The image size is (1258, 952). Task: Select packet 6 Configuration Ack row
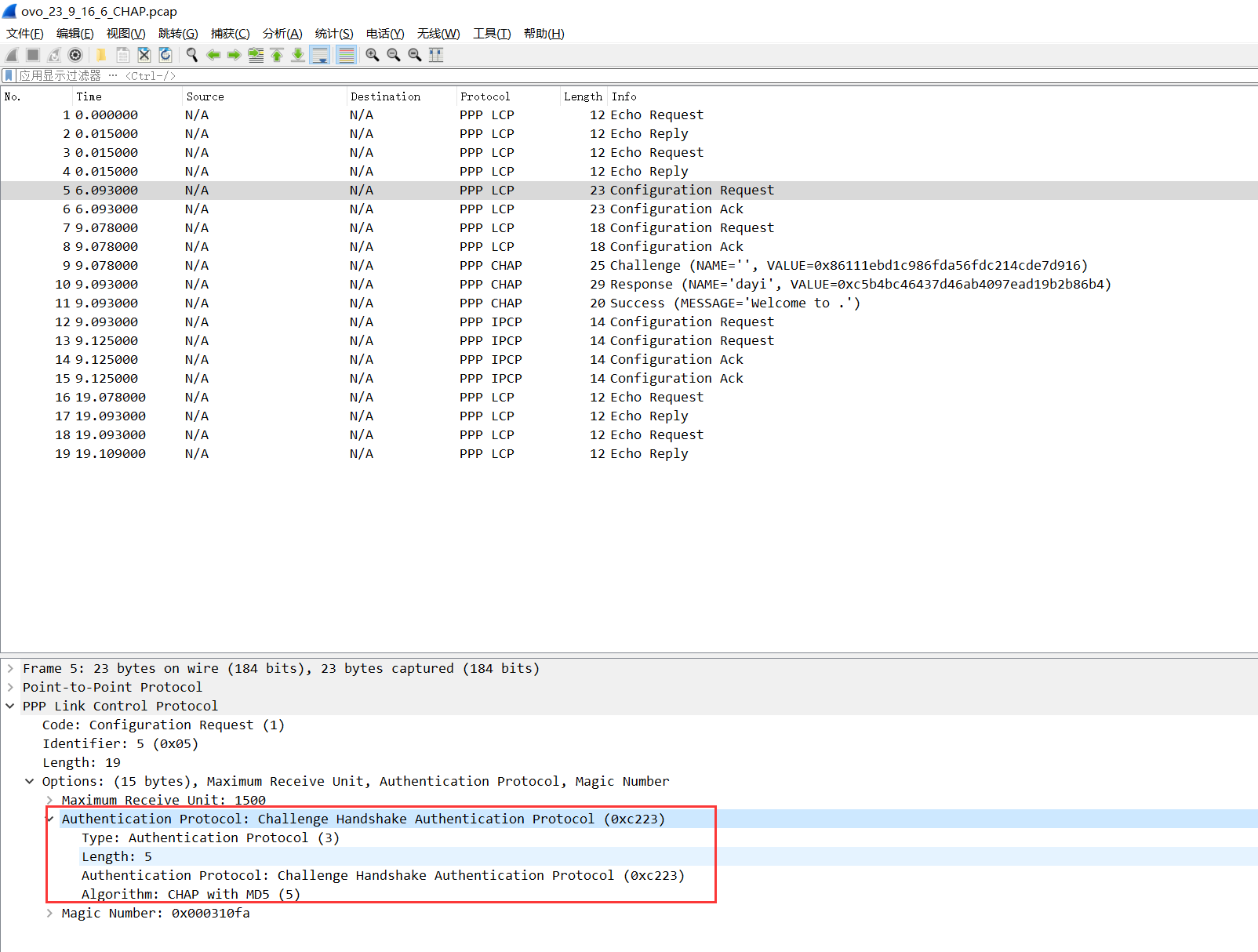click(629, 209)
